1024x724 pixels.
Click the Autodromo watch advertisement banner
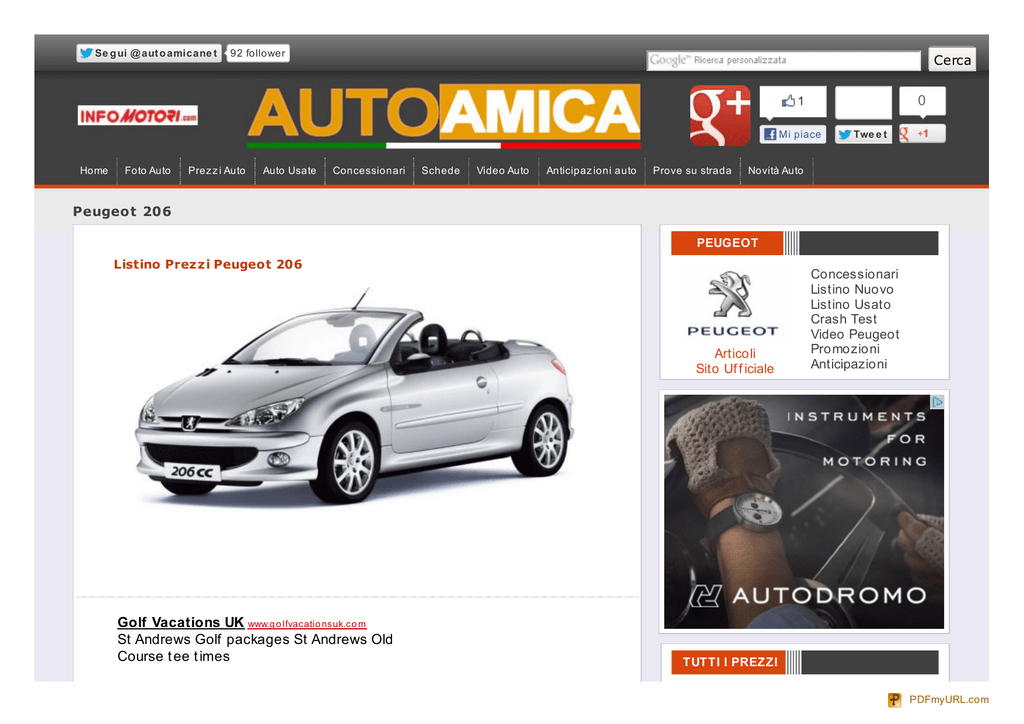804,512
